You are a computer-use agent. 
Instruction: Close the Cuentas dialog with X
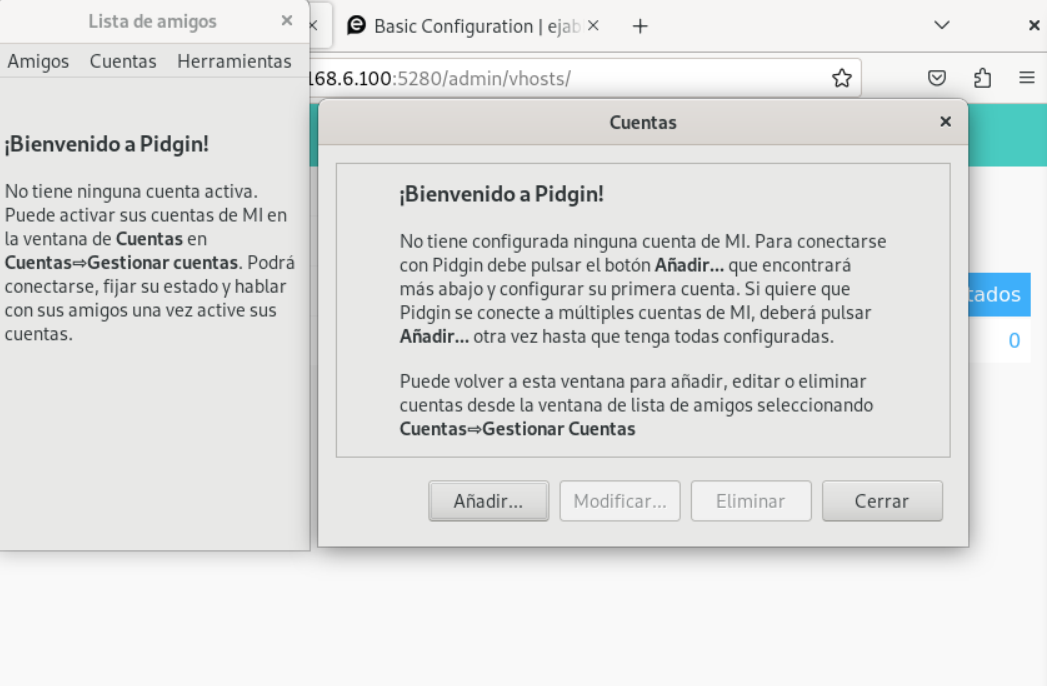tap(945, 122)
